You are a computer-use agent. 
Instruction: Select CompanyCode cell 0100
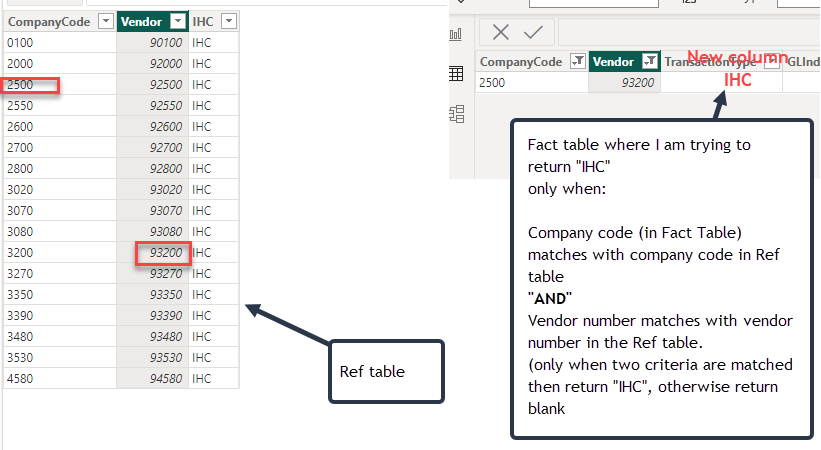60,42
